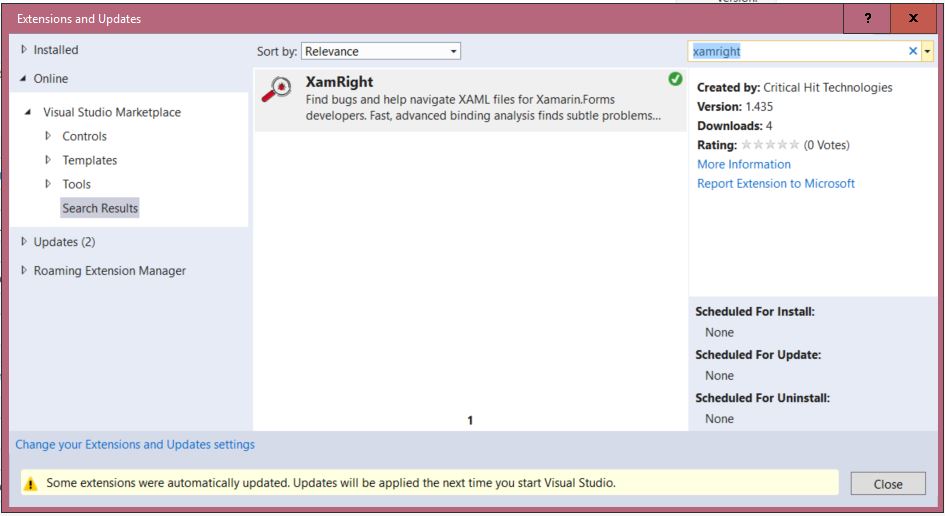Click the yellow warning icon in notification bar
Screen dimensions: 945x516
point(30,483)
